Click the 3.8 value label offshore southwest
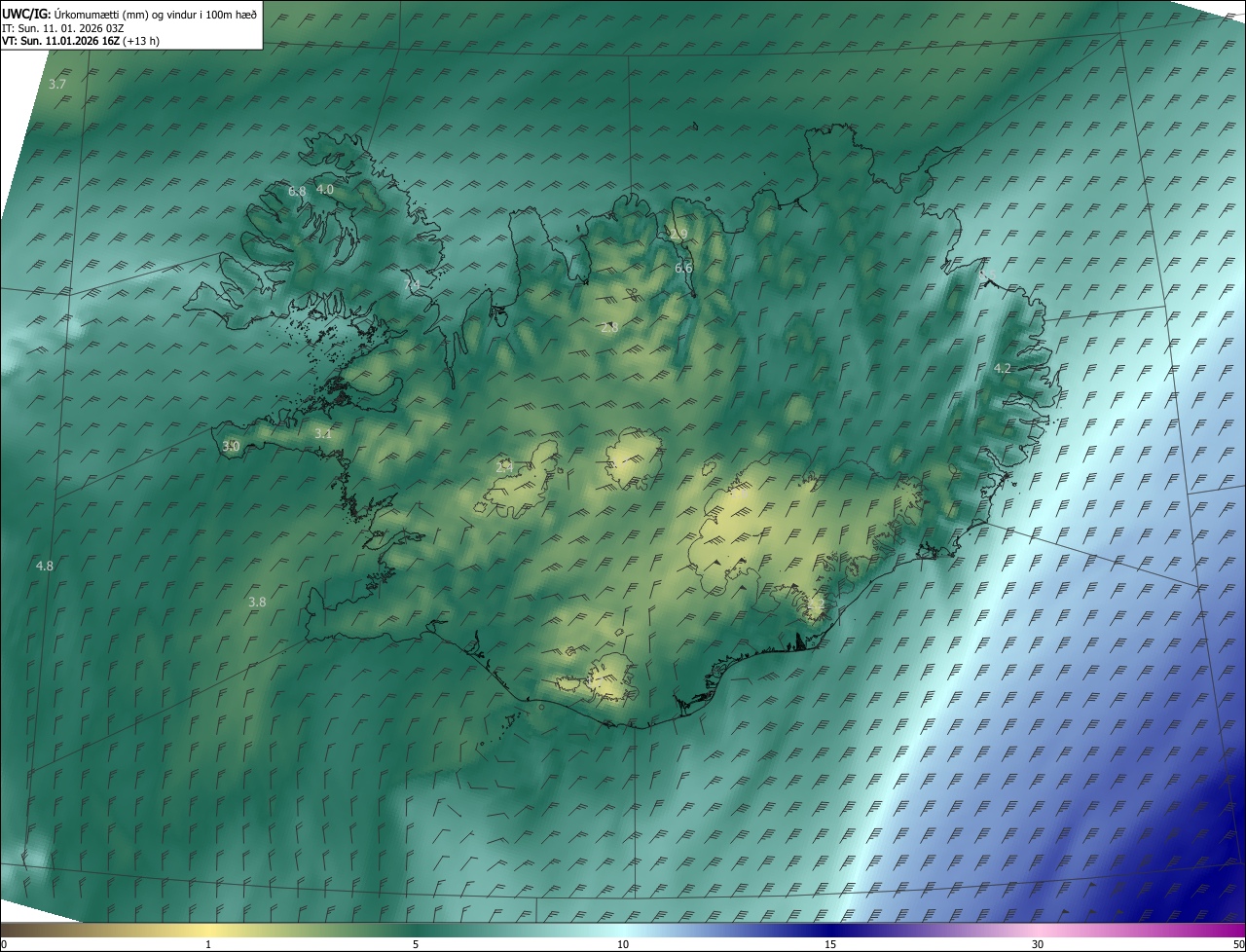Image resolution: width=1246 pixels, height=952 pixels. click(257, 602)
